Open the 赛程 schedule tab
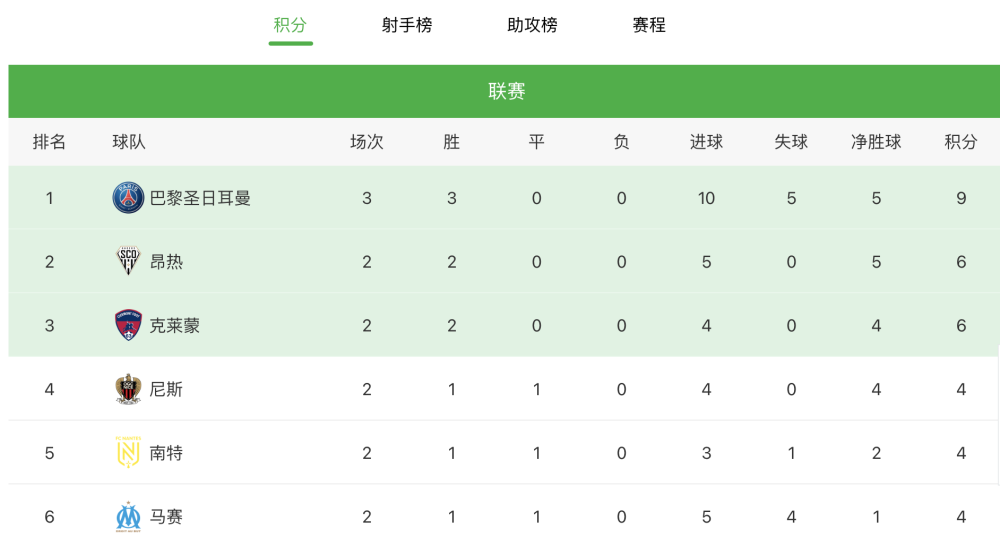The height and width of the screenshot is (546, 1000). point(649,25)
